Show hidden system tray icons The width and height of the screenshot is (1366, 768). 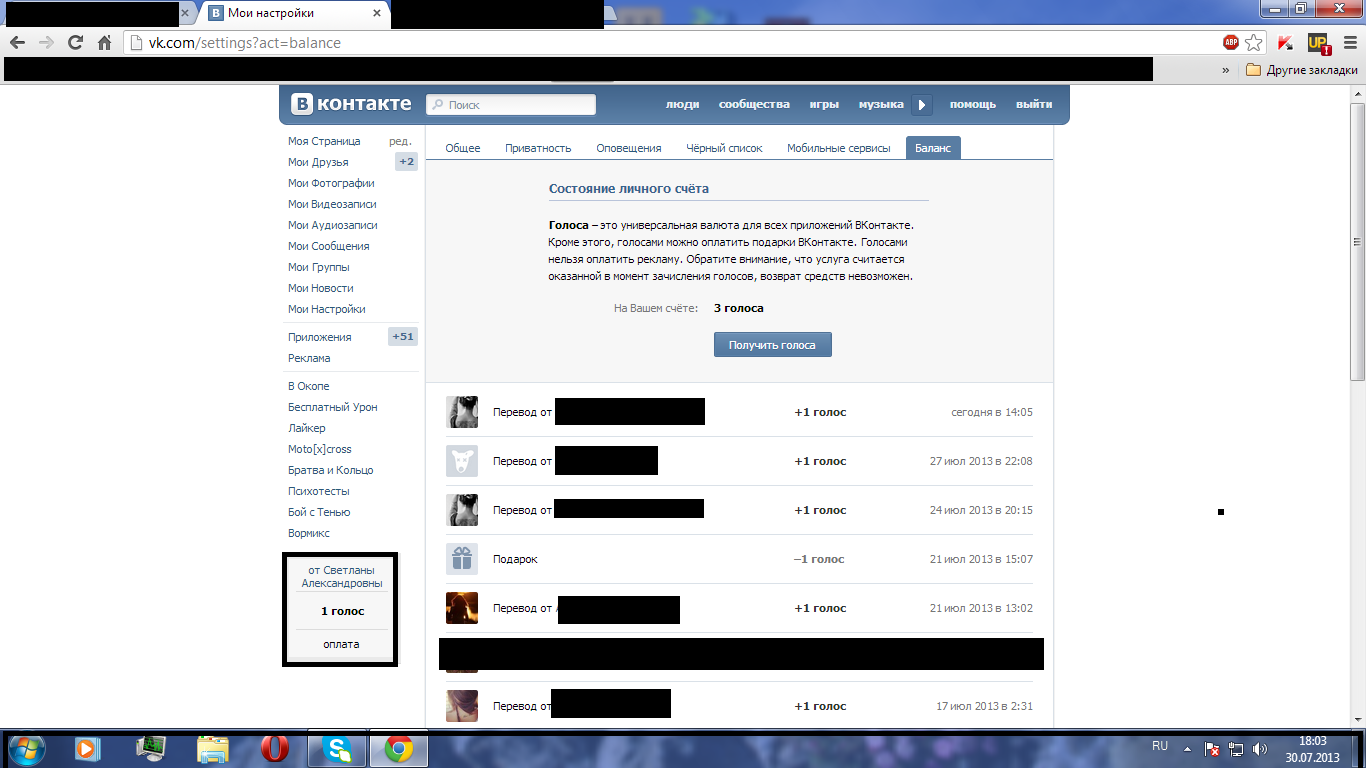coord(1187,748)
